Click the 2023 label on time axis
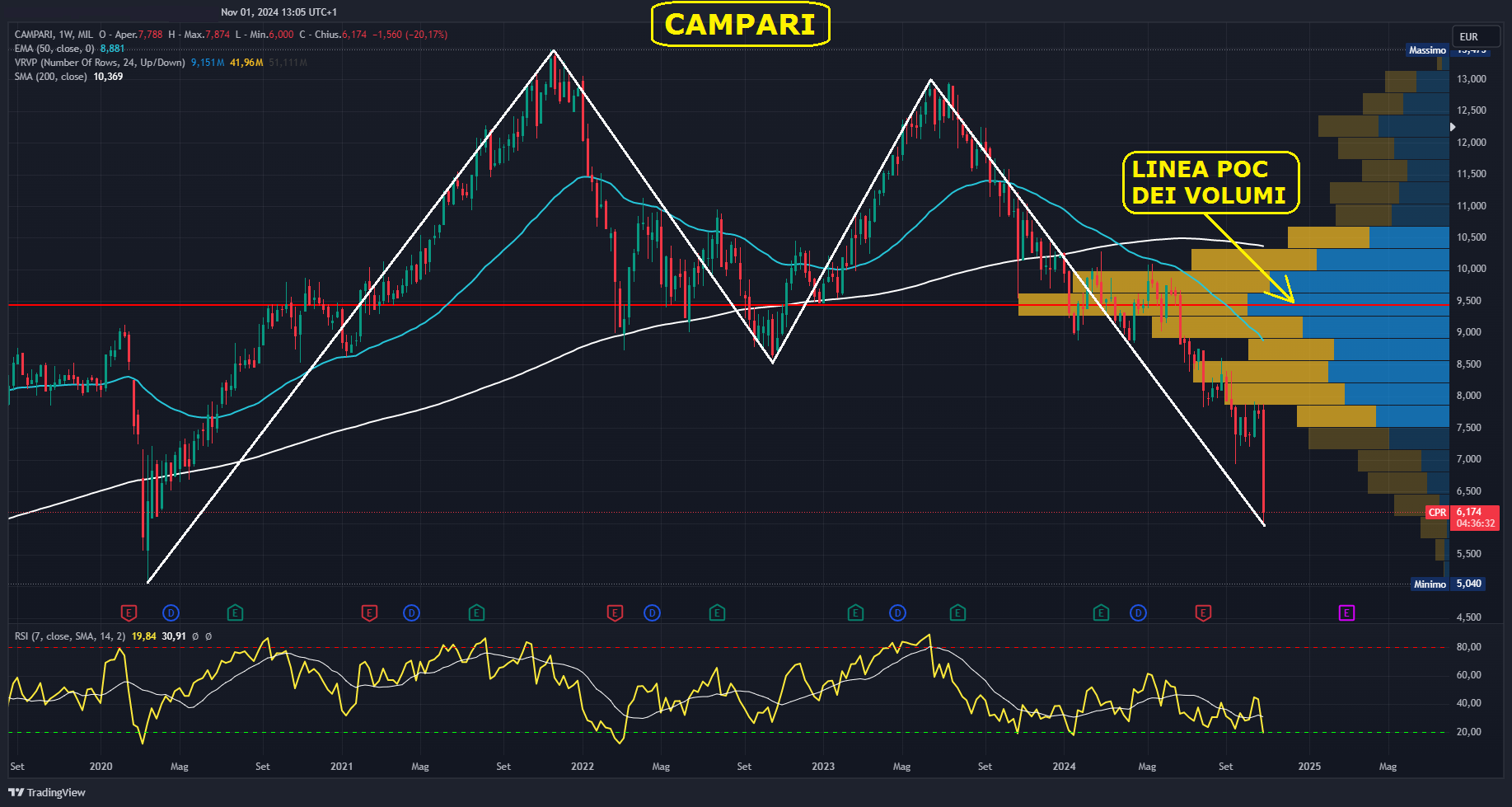 pyautogui.click(x=823, y=767)
